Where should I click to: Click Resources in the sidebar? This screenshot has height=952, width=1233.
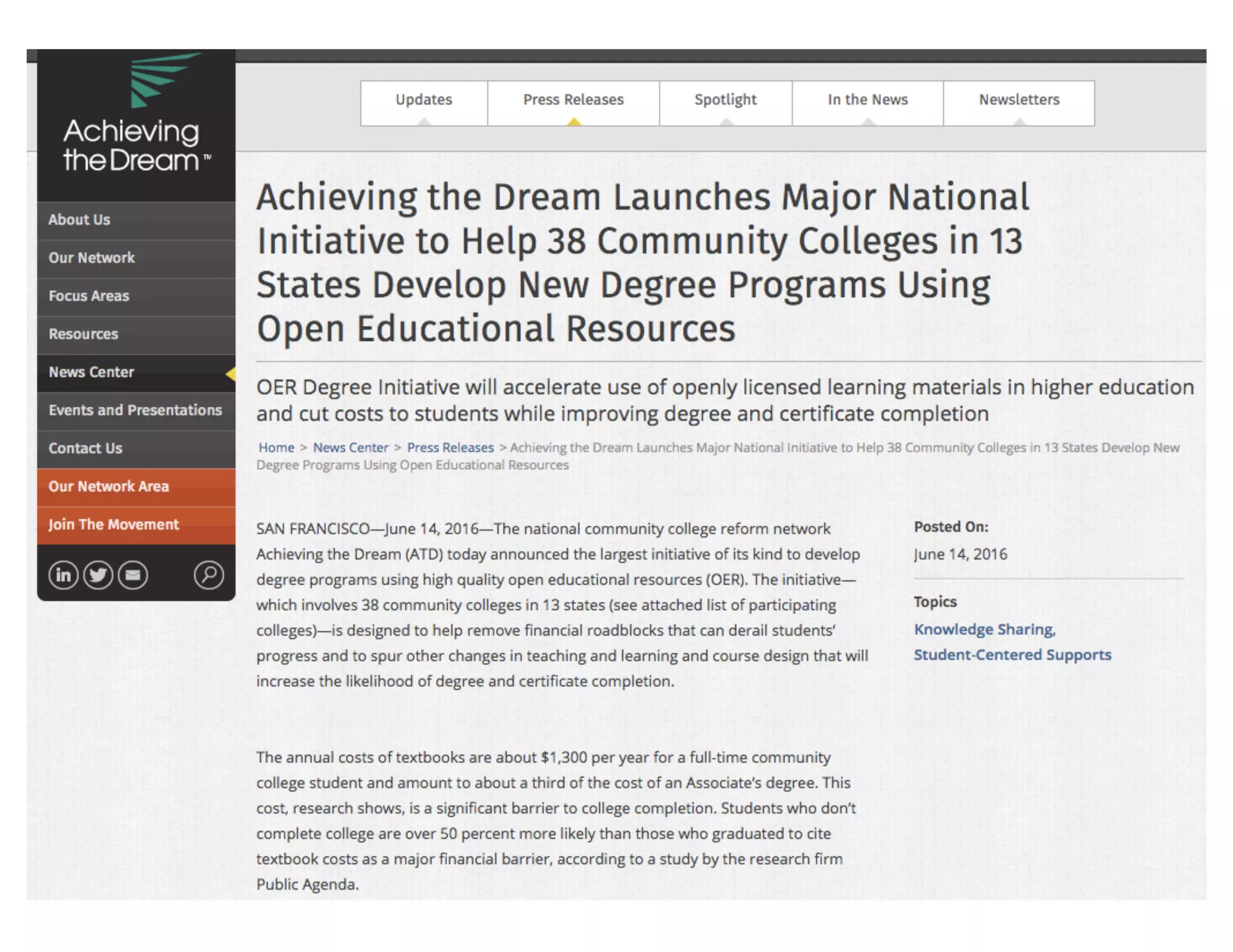click(84, 334)
